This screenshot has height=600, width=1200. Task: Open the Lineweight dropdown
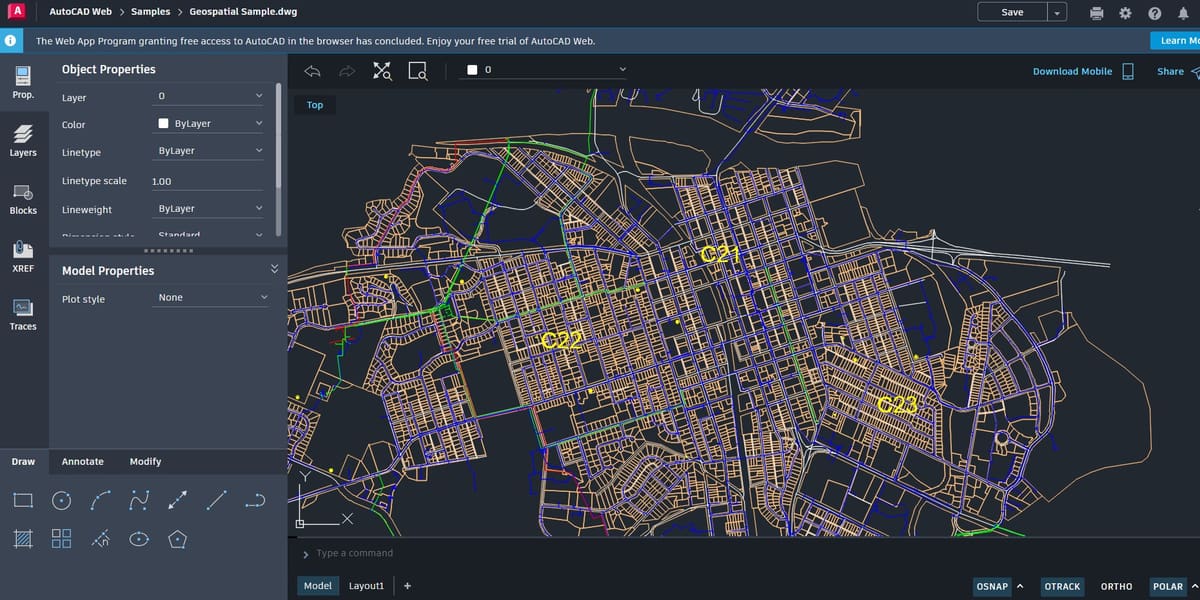[210, 209]
